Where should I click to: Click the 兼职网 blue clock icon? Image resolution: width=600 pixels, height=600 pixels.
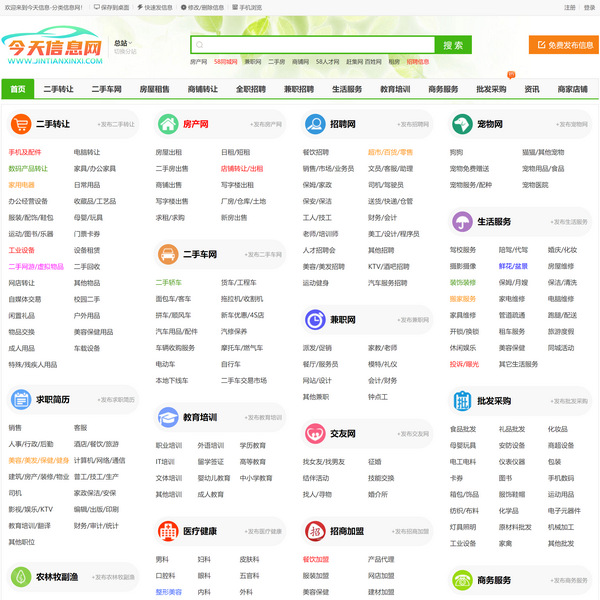pos(315,319)
